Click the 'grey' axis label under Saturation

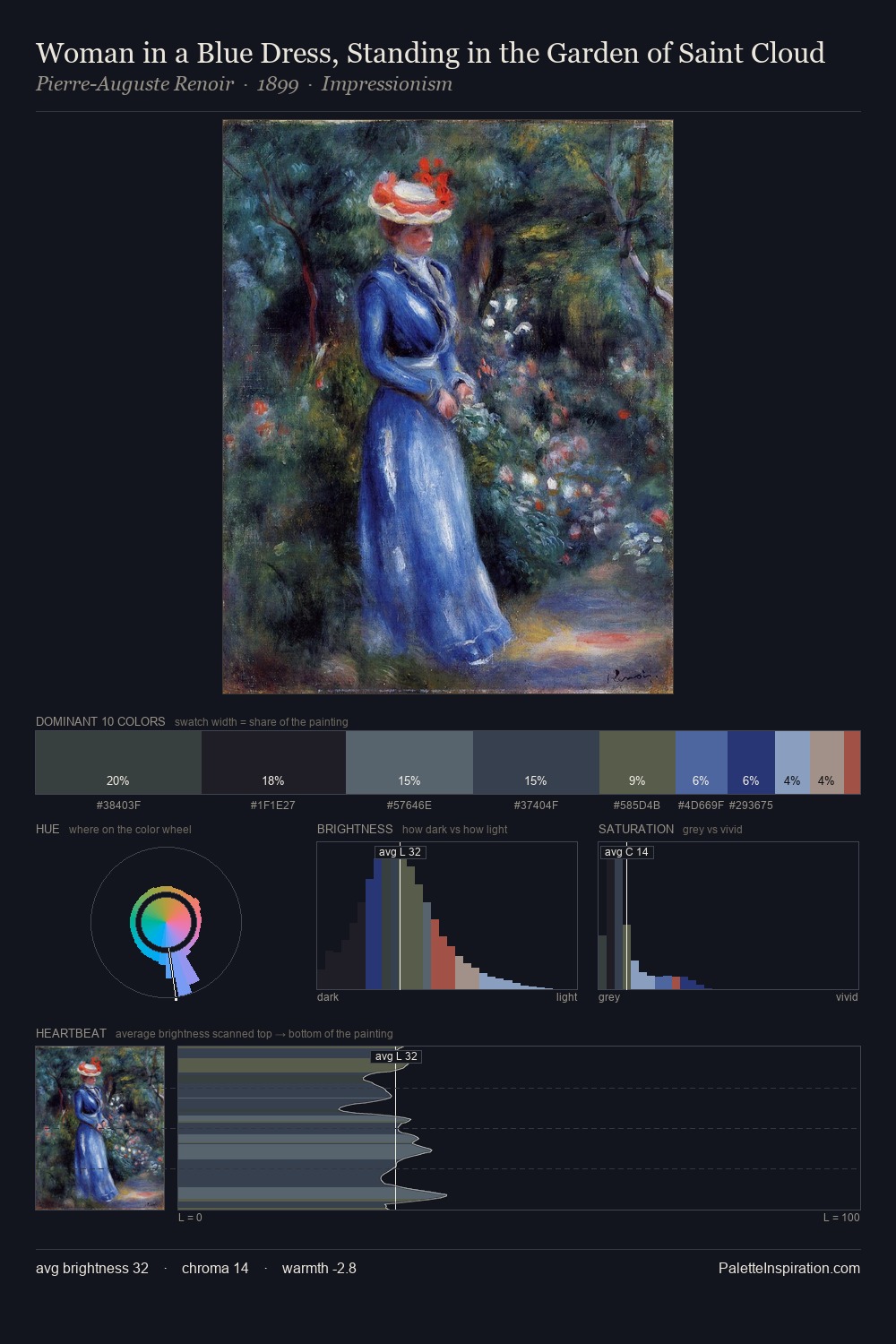coord(609,997)
